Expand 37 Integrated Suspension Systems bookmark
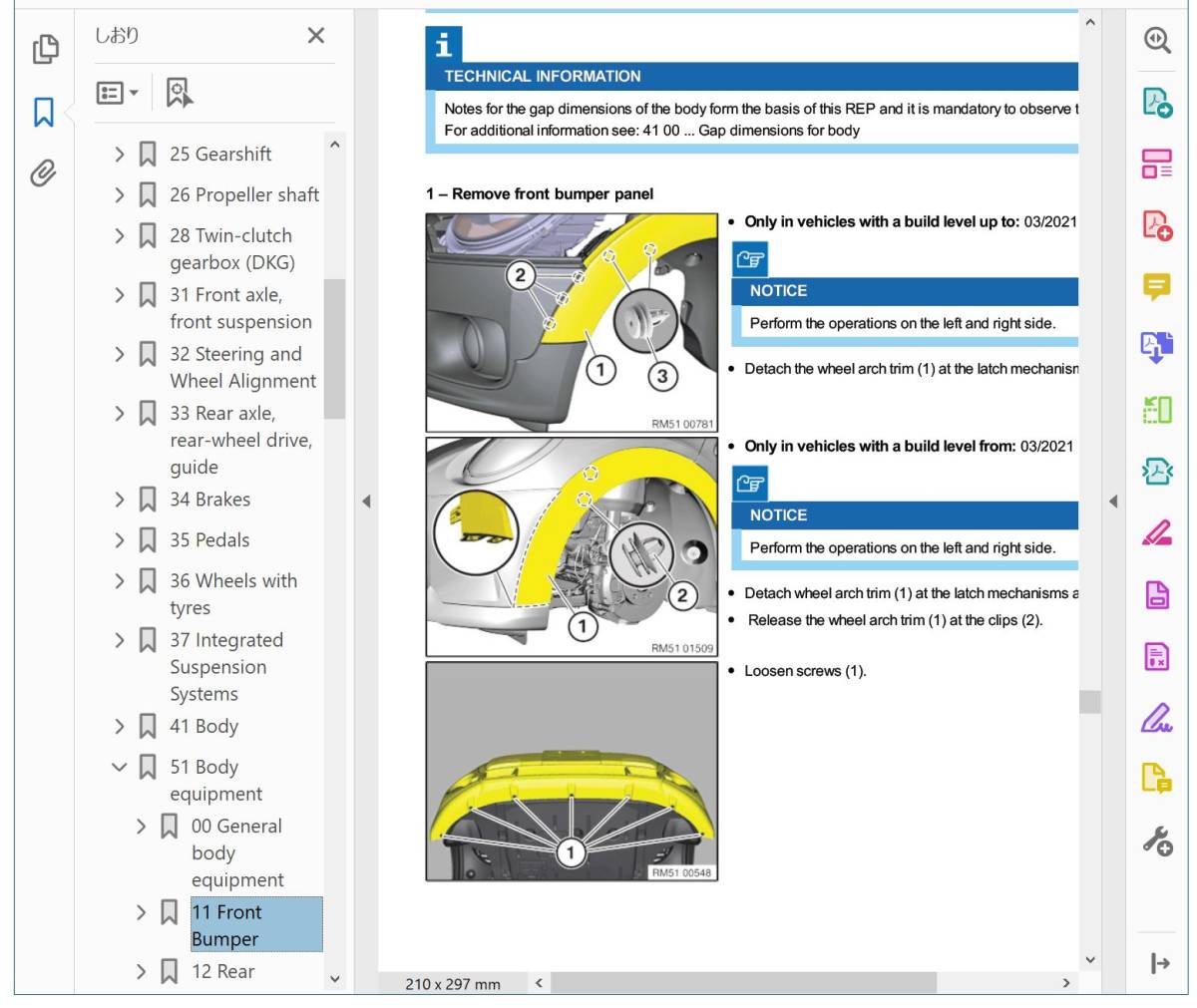 pyautogui.click(x=120, y=640)
